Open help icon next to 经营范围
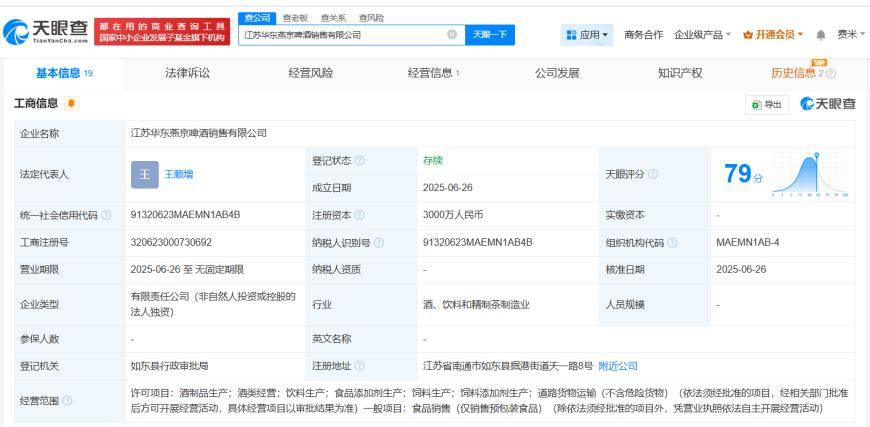This screenshot has height=427, width=870. (x=67, y=400)
